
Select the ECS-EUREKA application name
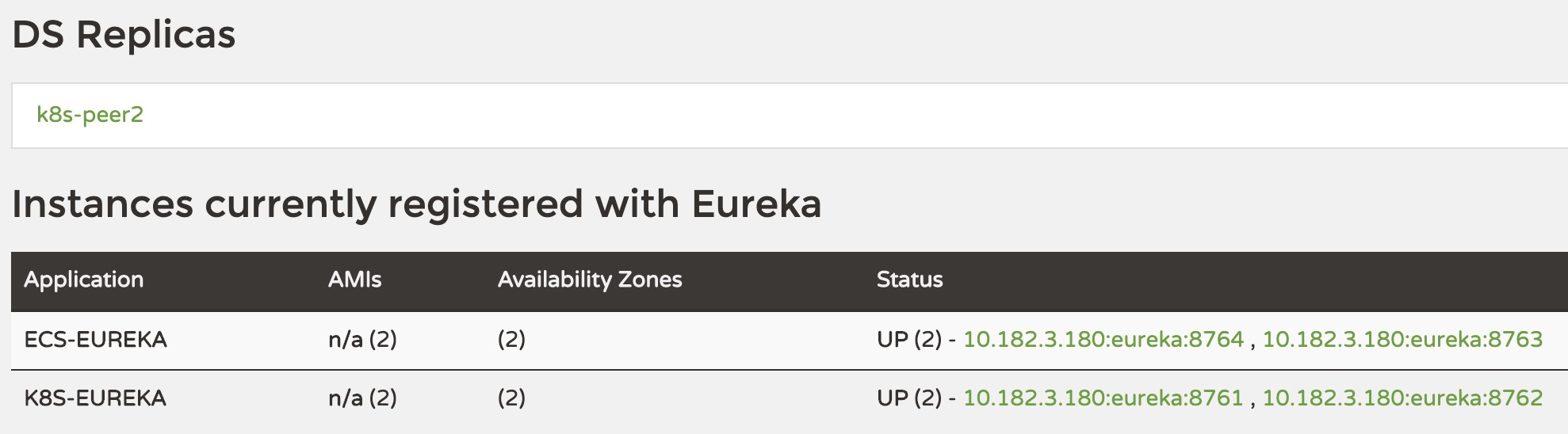(95, 340)
